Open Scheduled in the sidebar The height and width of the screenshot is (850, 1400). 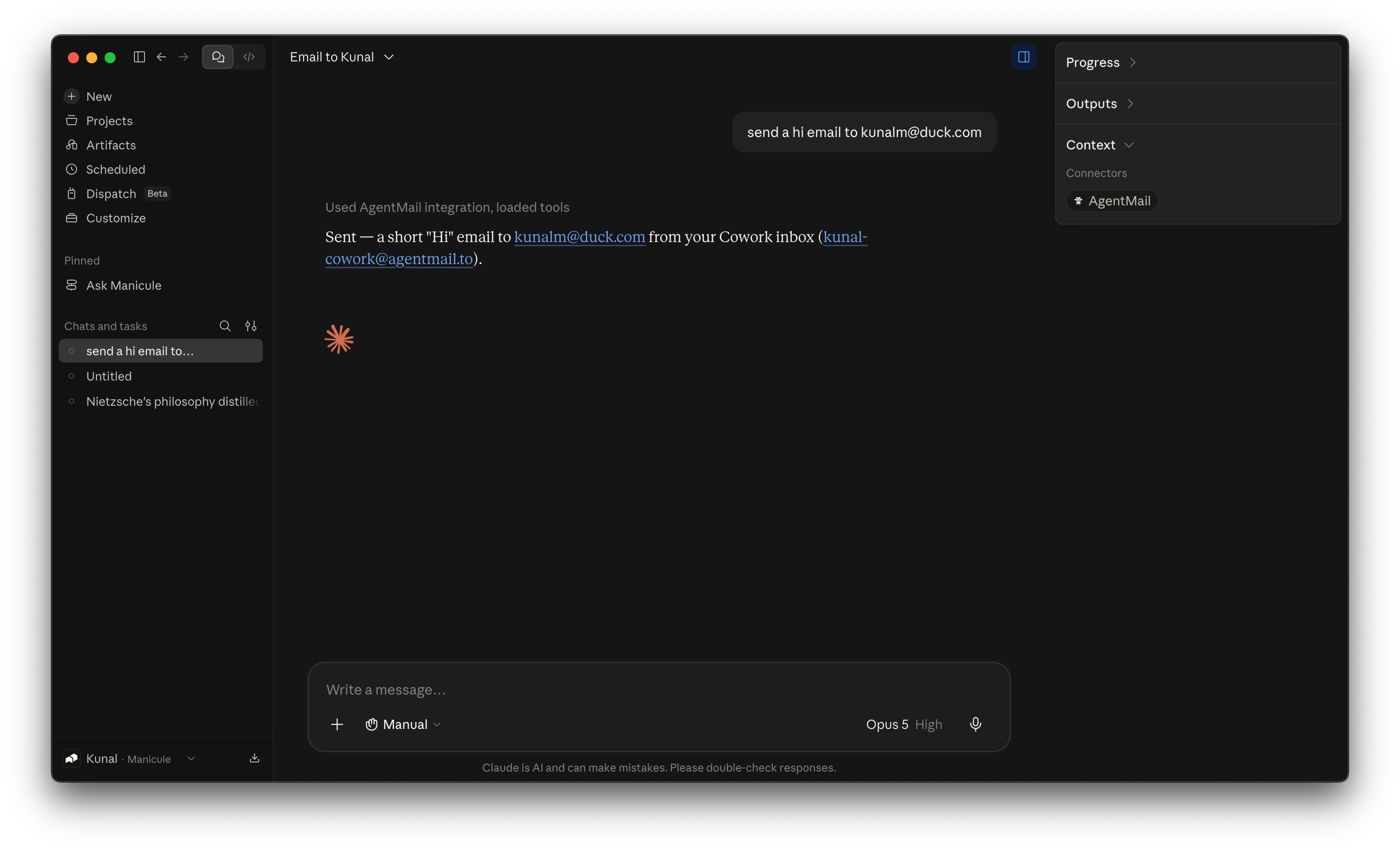[x=161, y=169]
